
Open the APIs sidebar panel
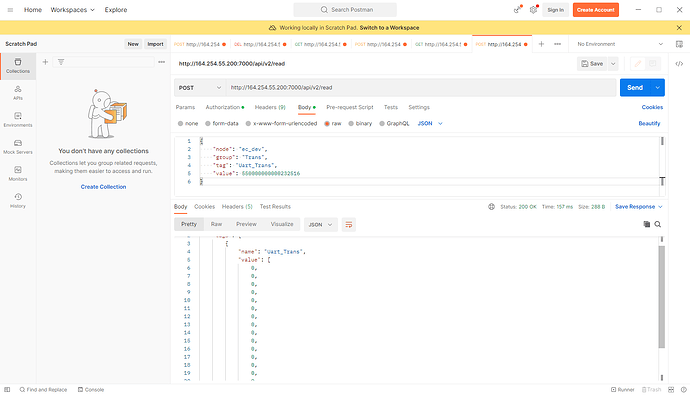point(18,93)
